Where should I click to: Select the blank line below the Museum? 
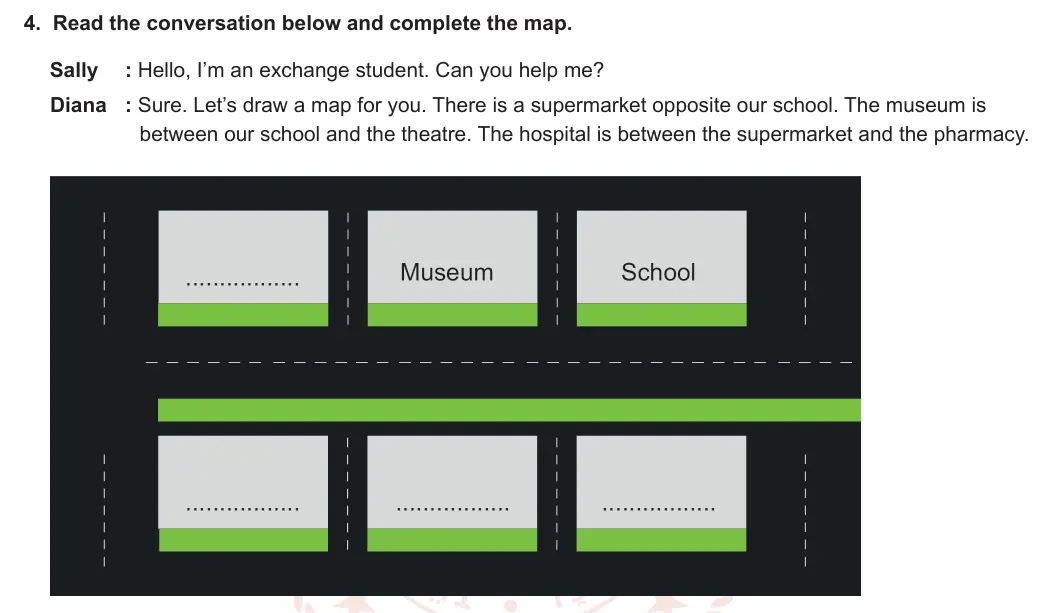point(452,509)
